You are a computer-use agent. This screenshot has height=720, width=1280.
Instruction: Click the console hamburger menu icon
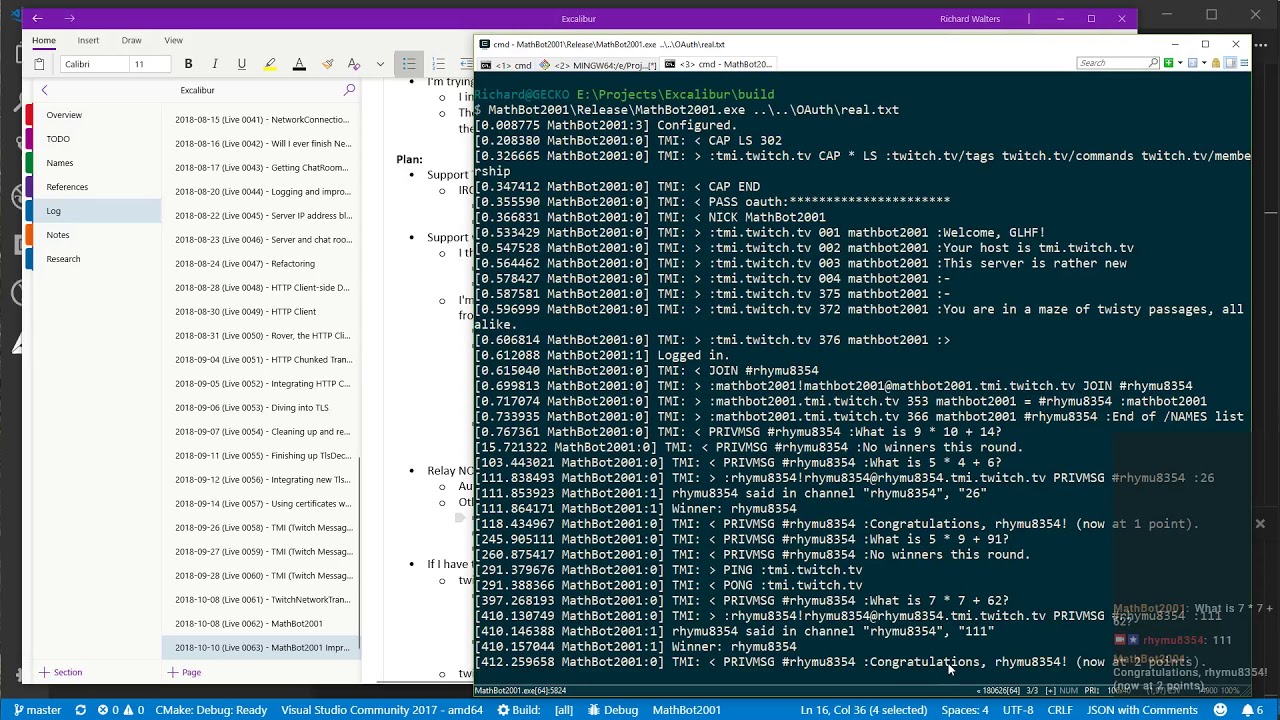1244,63
